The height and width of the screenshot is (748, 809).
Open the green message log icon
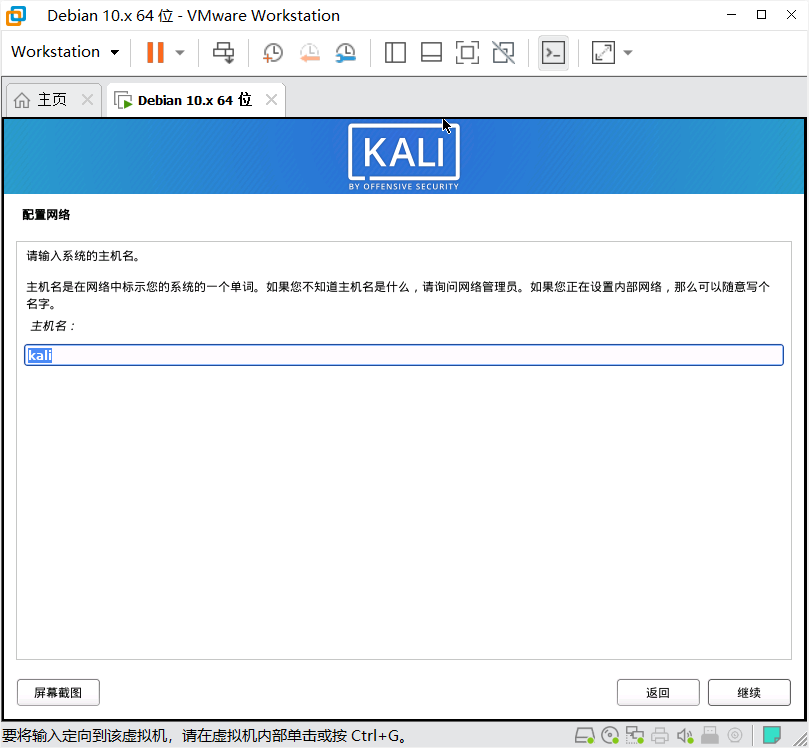pyautogui.click(x=772, y=735)
